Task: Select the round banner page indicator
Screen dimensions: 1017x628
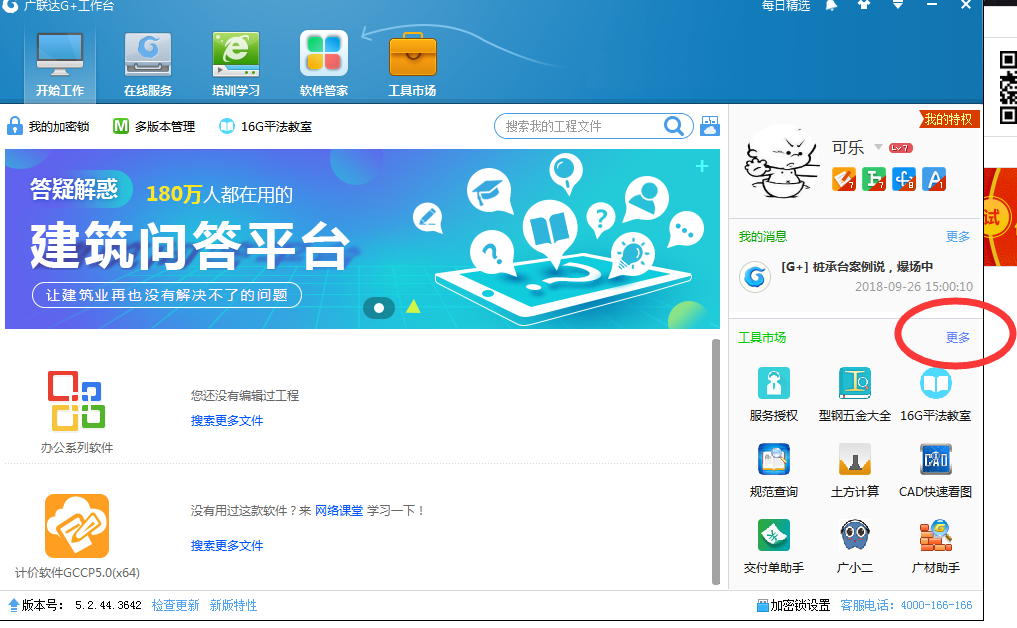Action: coord(379,308)
